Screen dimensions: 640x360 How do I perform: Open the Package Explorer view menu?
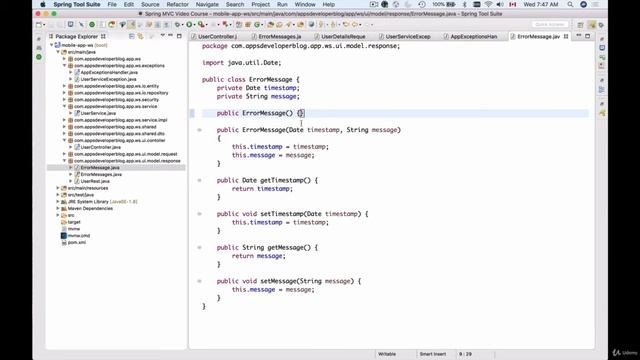click(x=162, y=36)
